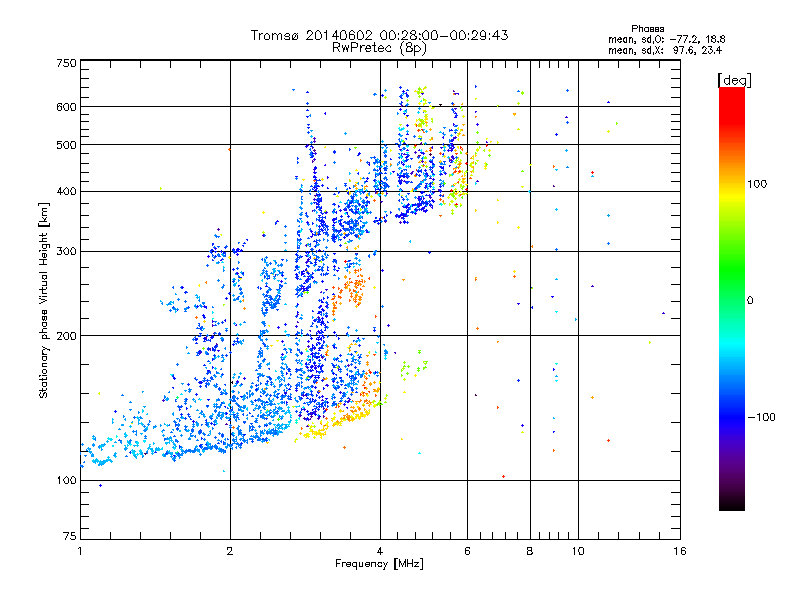Viewport: 800px width, 600px height.
Task: Click the y-axis tick label '400'
Action: (66, 192)
